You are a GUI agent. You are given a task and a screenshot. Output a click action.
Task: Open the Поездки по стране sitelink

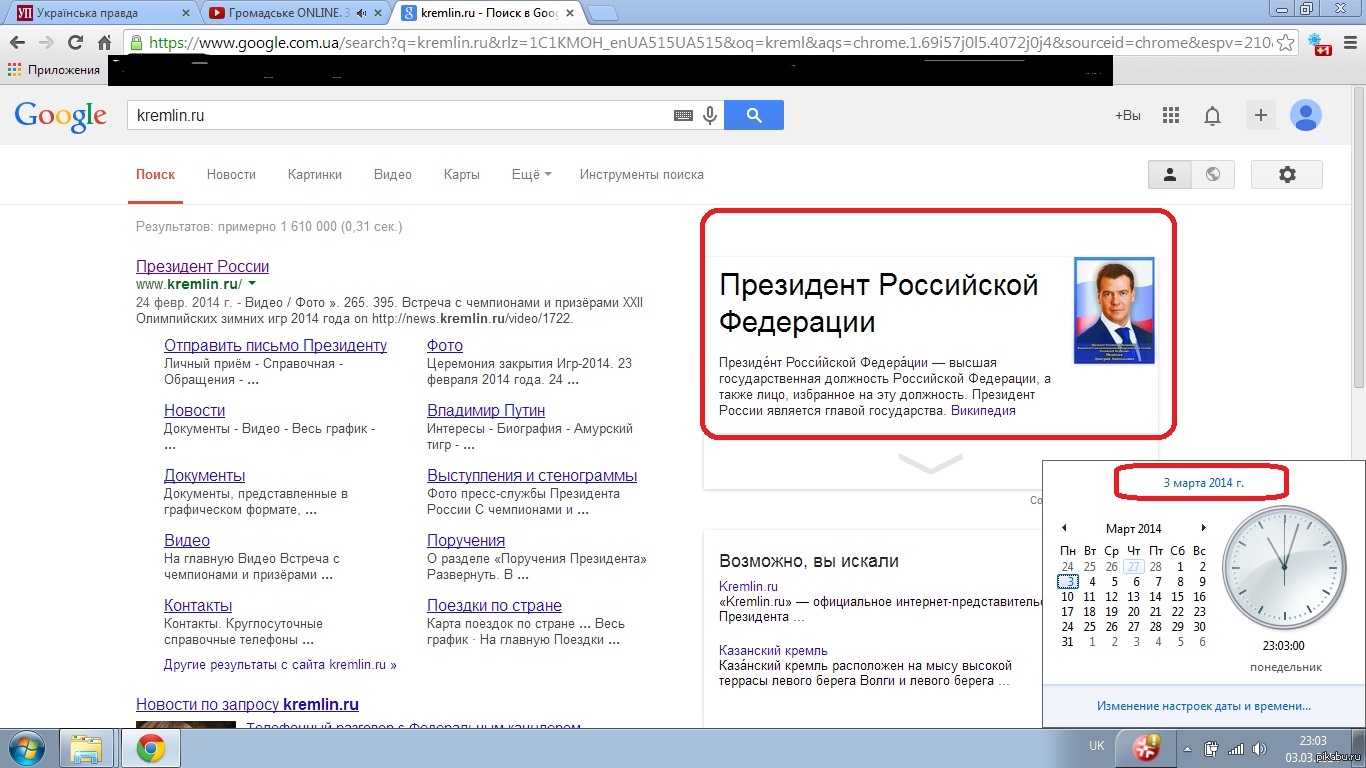click(x=494, y=605)
